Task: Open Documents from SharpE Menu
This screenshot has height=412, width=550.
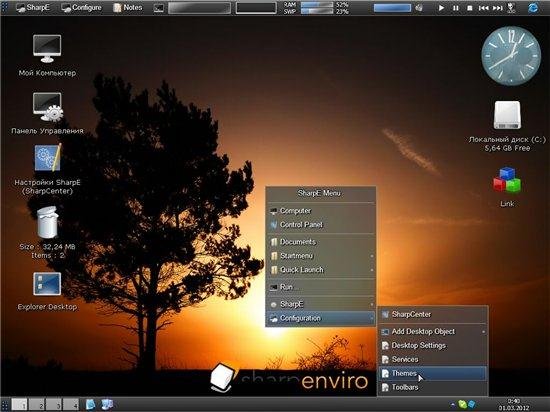Action: tap(321, 242)
